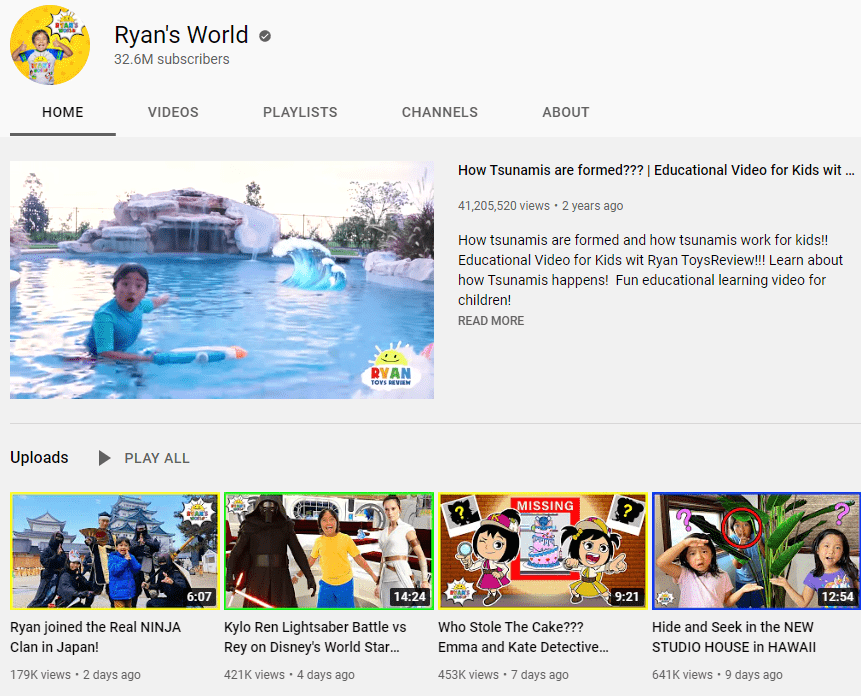The height and width of the screenshot is (696, 861).
Task: Click the Ryan ToysReview logo on featured video
Action: coord(391,368)
